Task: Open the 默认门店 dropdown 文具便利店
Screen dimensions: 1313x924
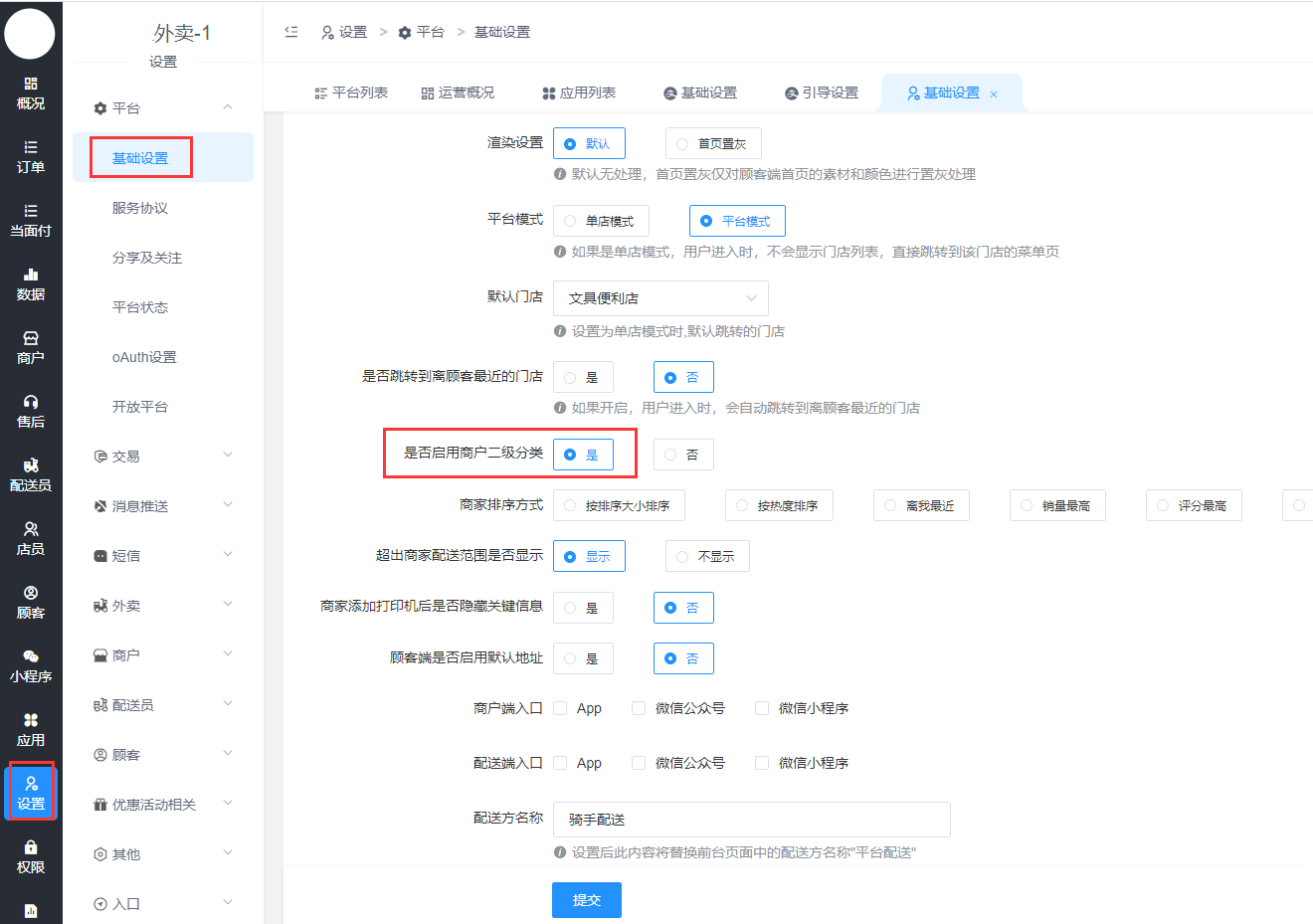Action: coord(660,298)
